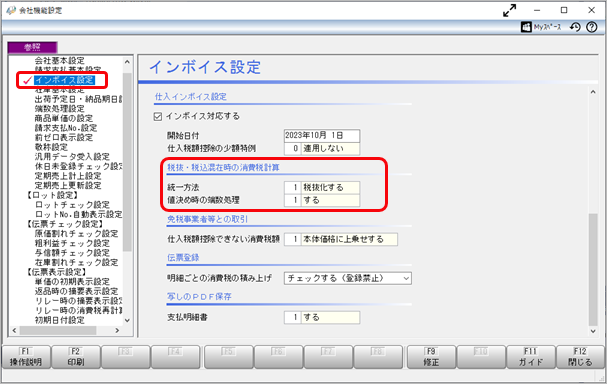The height and width of the screenshot is (384, 607).
Task: Click settings pane scroll up arrow
Action: (593, 92)
